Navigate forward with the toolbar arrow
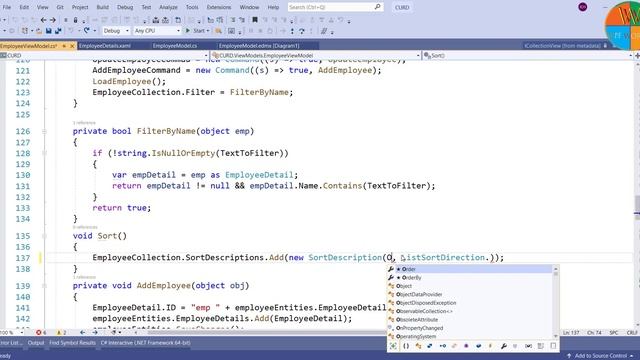 point(53,20)
